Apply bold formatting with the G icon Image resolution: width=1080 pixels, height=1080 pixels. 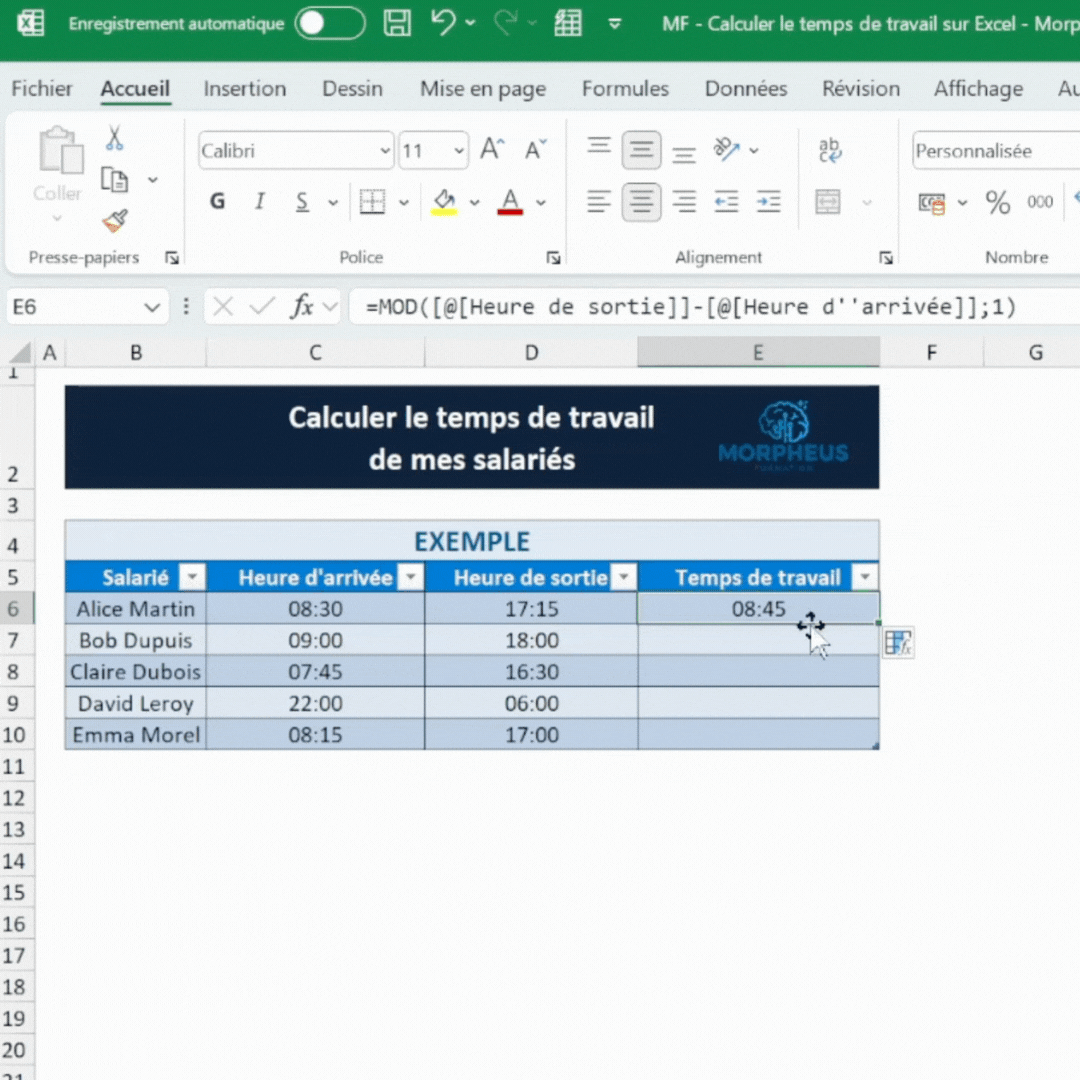pos(216,201)
